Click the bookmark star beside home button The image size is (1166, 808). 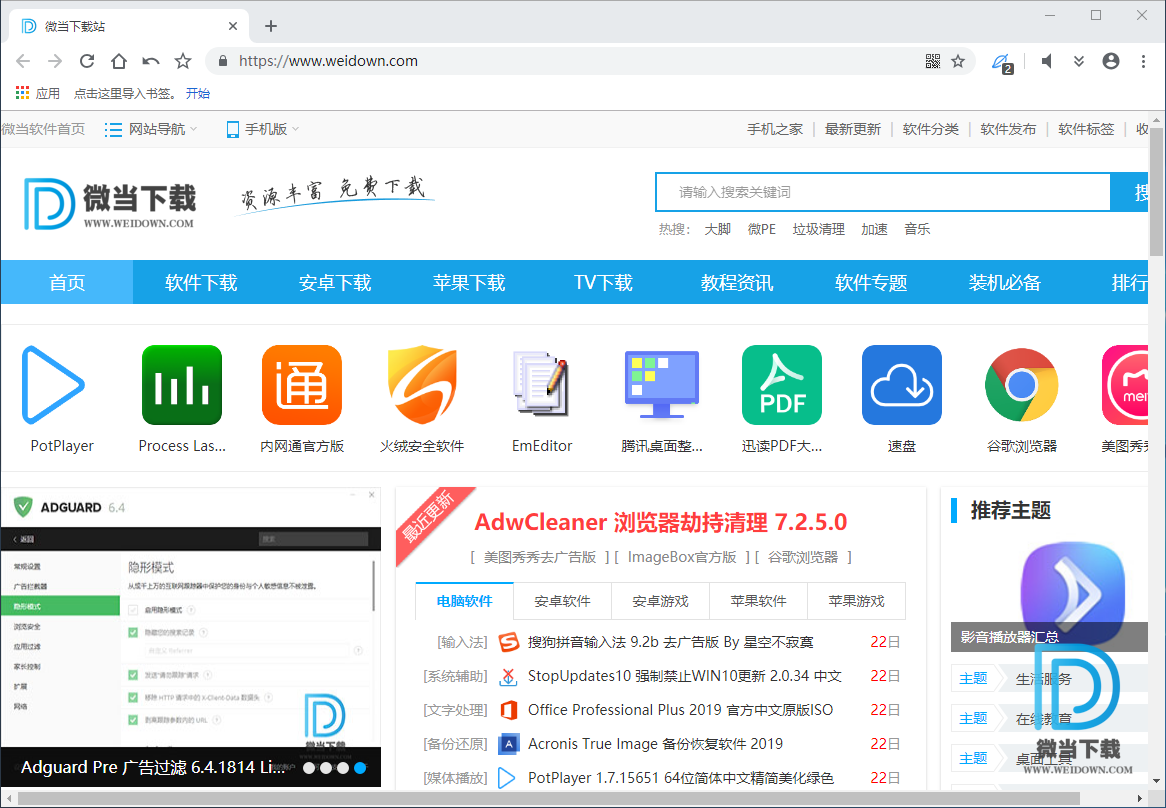click(x=183, y=61)
